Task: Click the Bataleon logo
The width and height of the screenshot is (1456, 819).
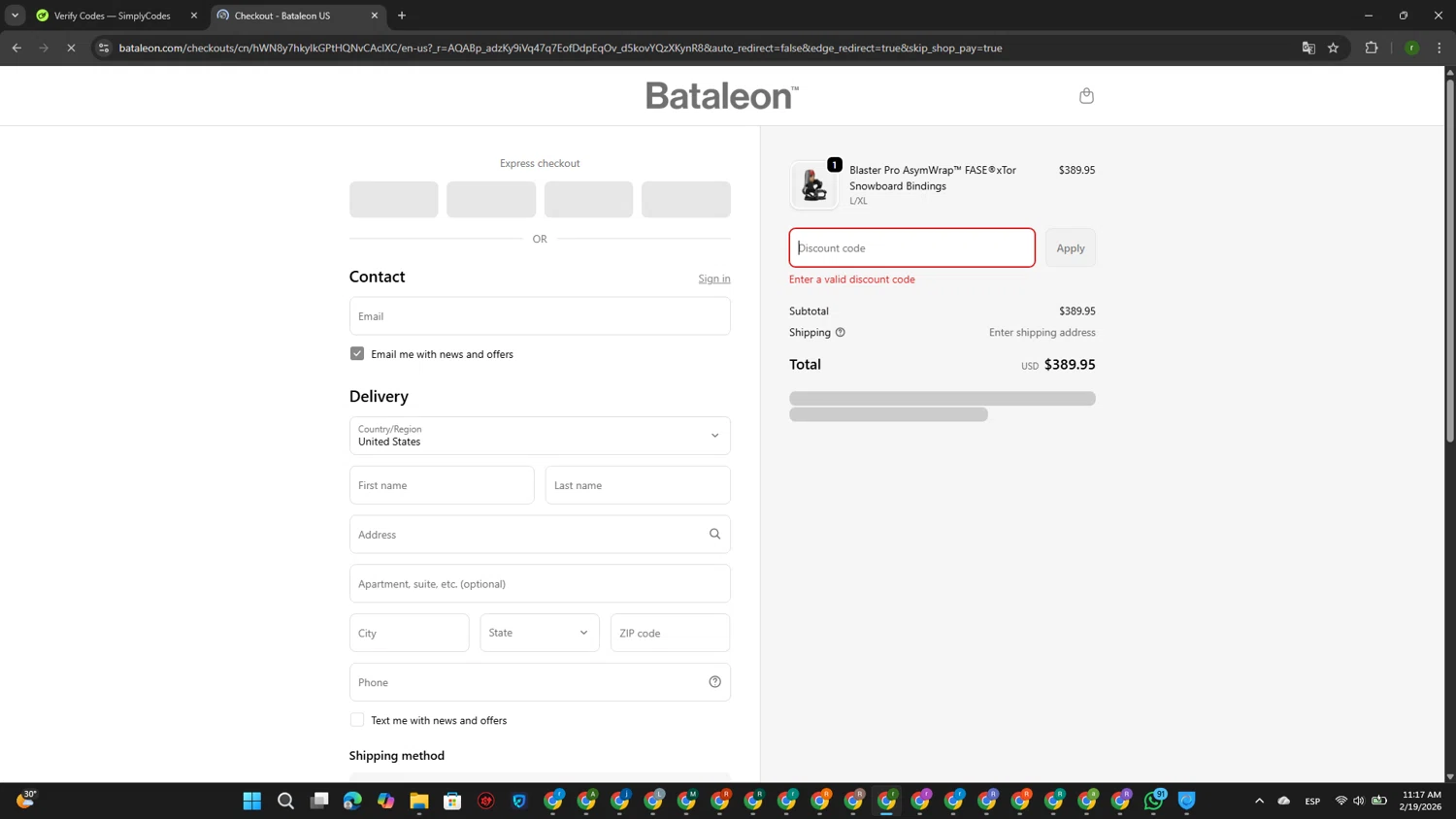Action: [722, 96]
